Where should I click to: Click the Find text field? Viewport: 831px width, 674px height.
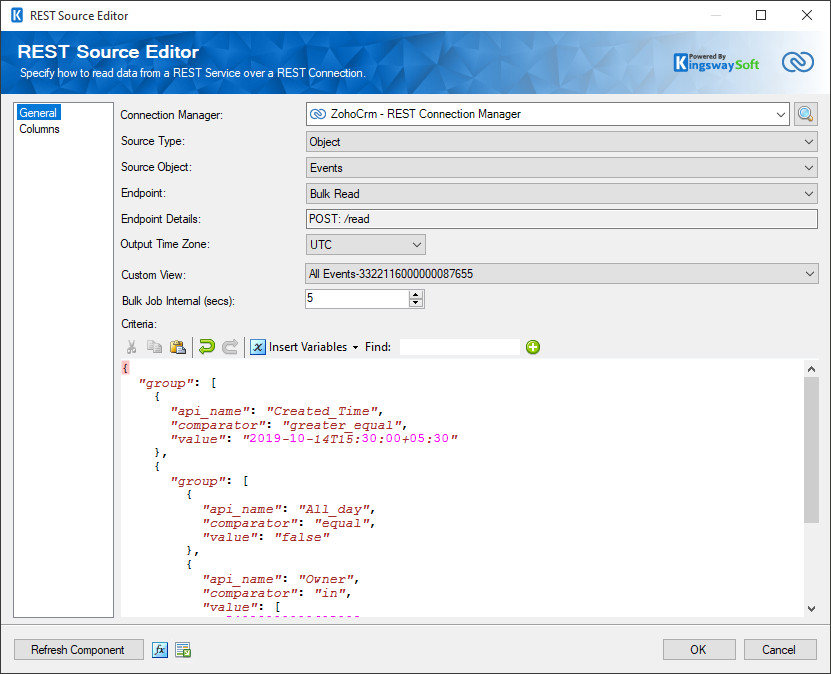pyautogui.click(x=459, y=347)
